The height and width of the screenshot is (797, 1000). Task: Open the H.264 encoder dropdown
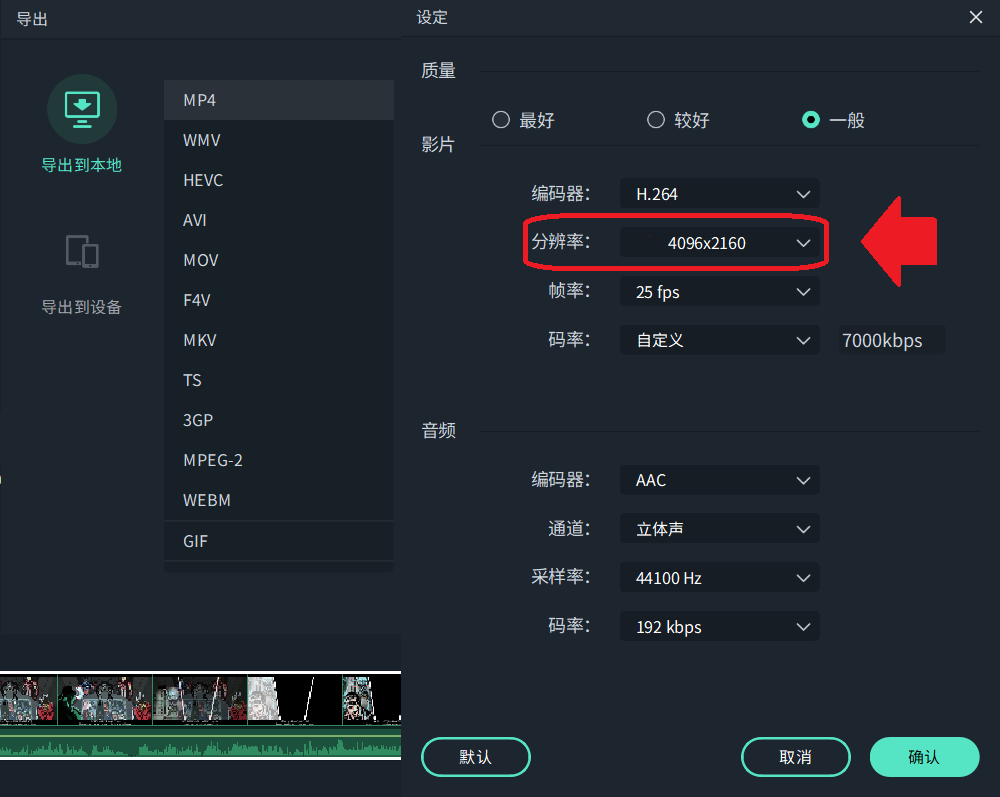(x=719, y=193)
